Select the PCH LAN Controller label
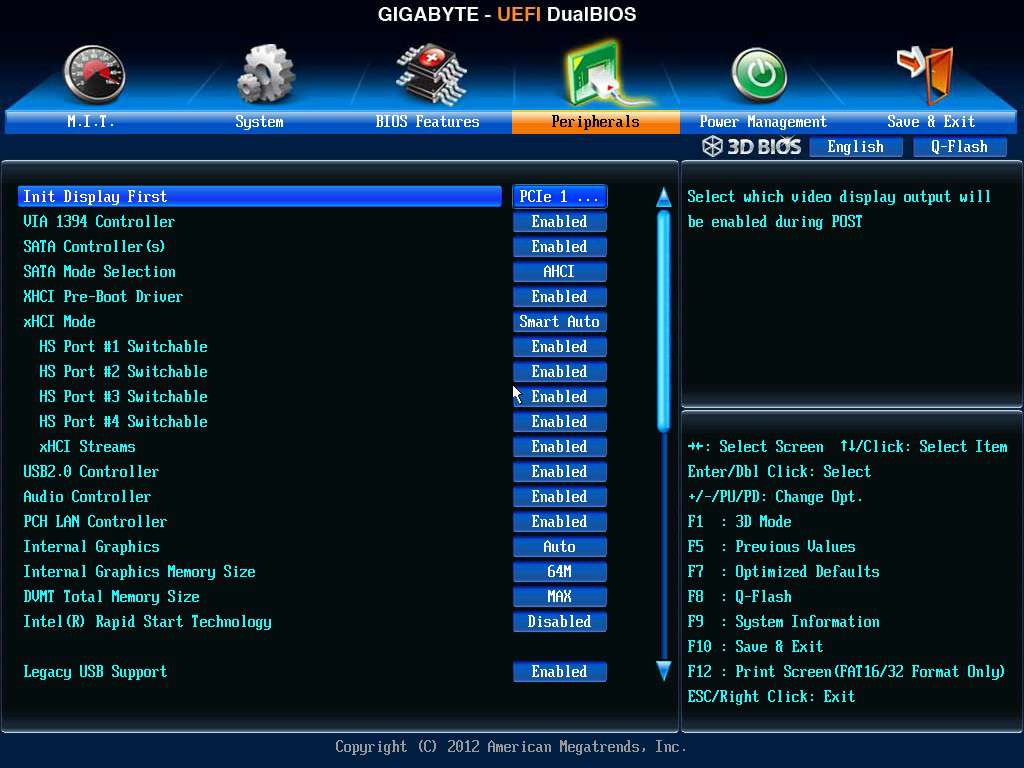The width and height of the screenshot is (1024, 768). click(x=95, y=522)
